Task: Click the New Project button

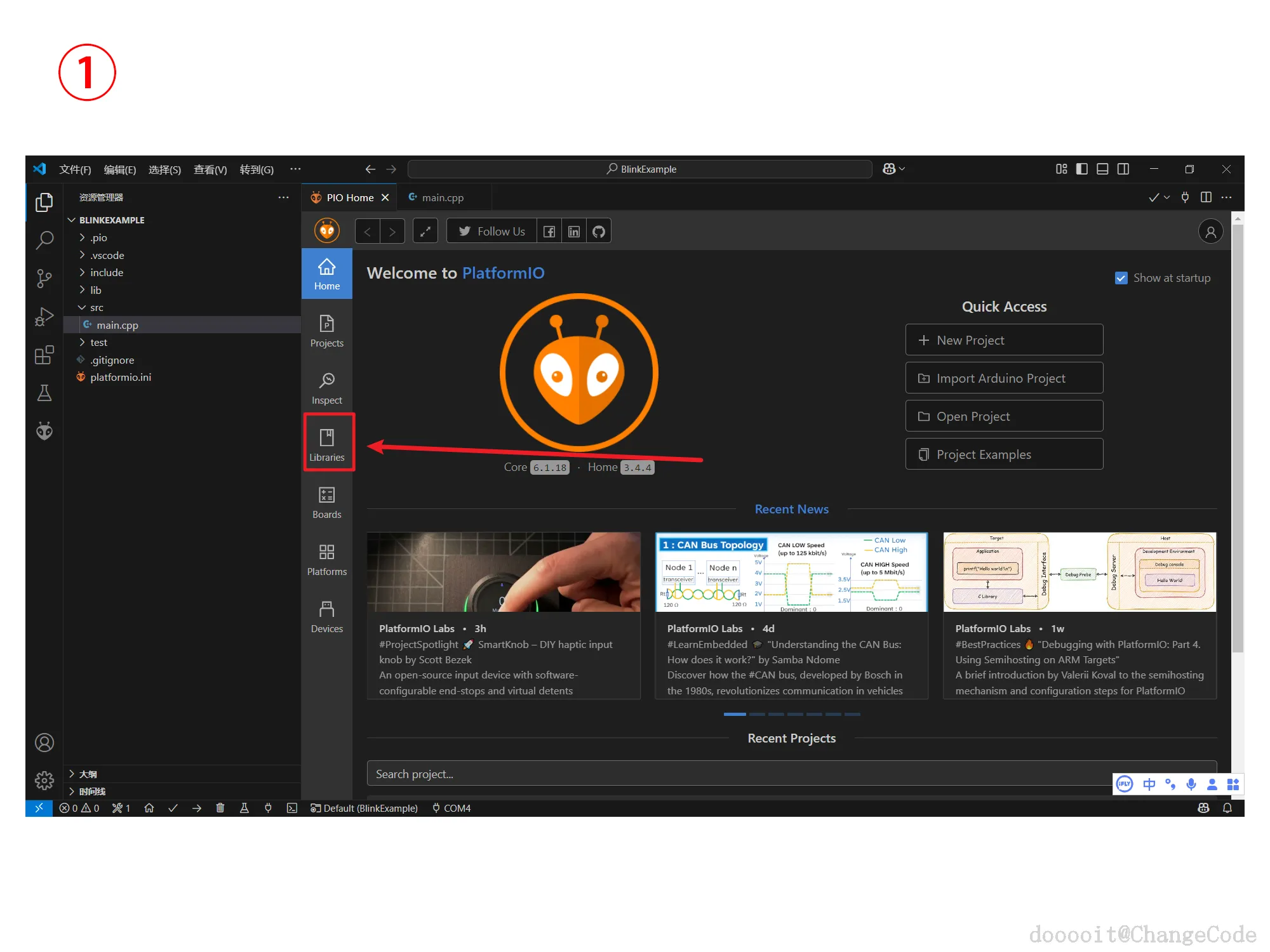Action: [x=1003, y=340]
